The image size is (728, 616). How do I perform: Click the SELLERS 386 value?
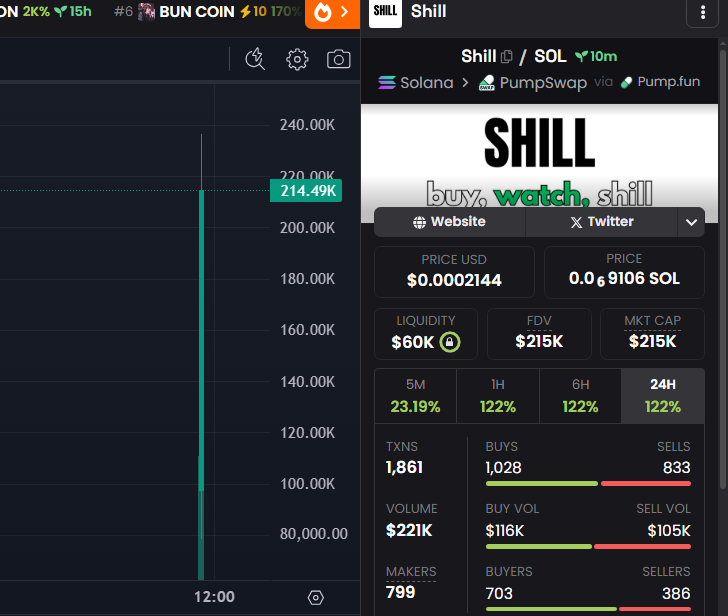676,593
